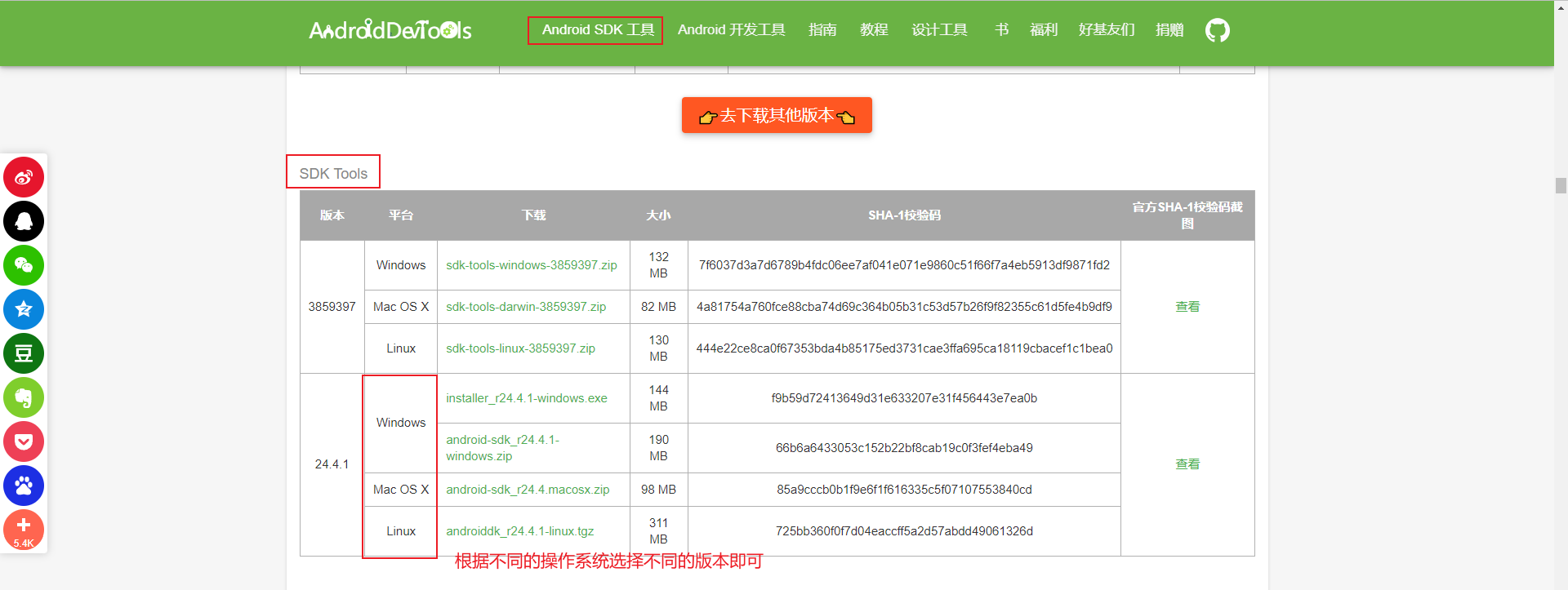The image size is (1568, 590).
Task: Click the QZone star share icon
Action: coord(24,309)
